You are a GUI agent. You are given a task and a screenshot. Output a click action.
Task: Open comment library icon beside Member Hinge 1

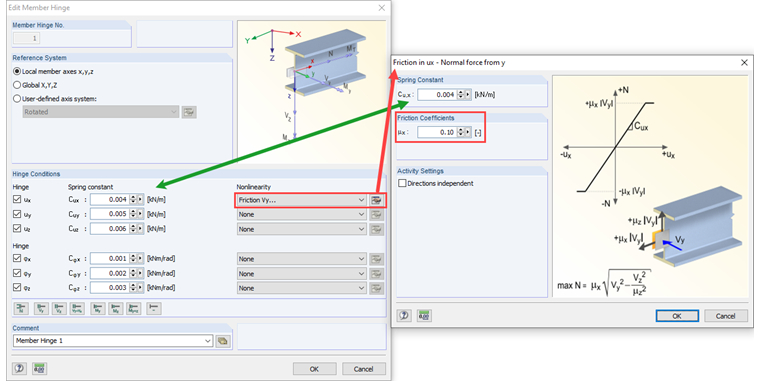tap(222, 341)
